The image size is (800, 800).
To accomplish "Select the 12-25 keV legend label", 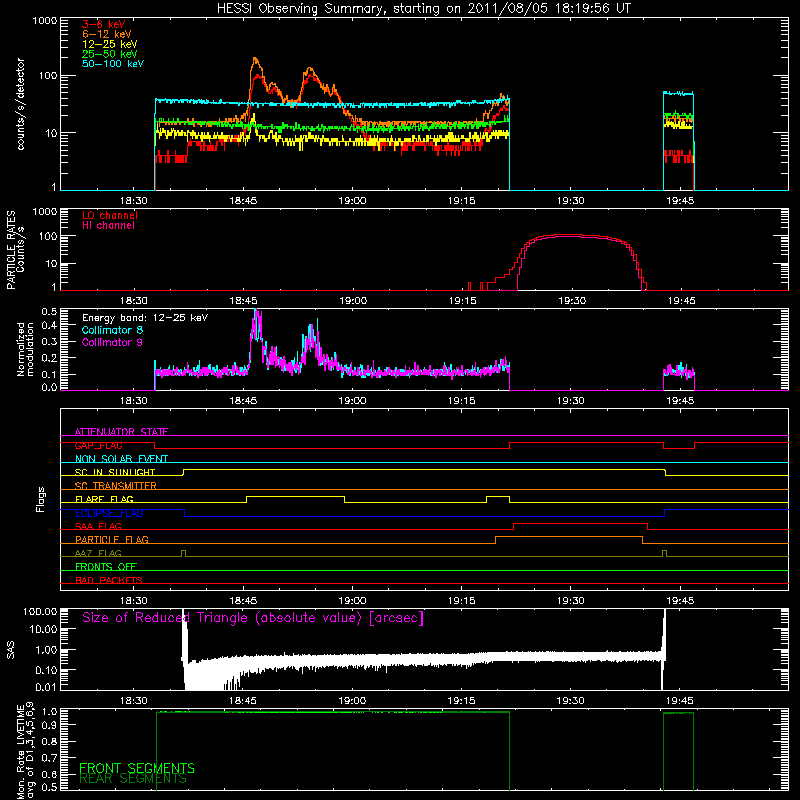I will (x=110, y=44).
